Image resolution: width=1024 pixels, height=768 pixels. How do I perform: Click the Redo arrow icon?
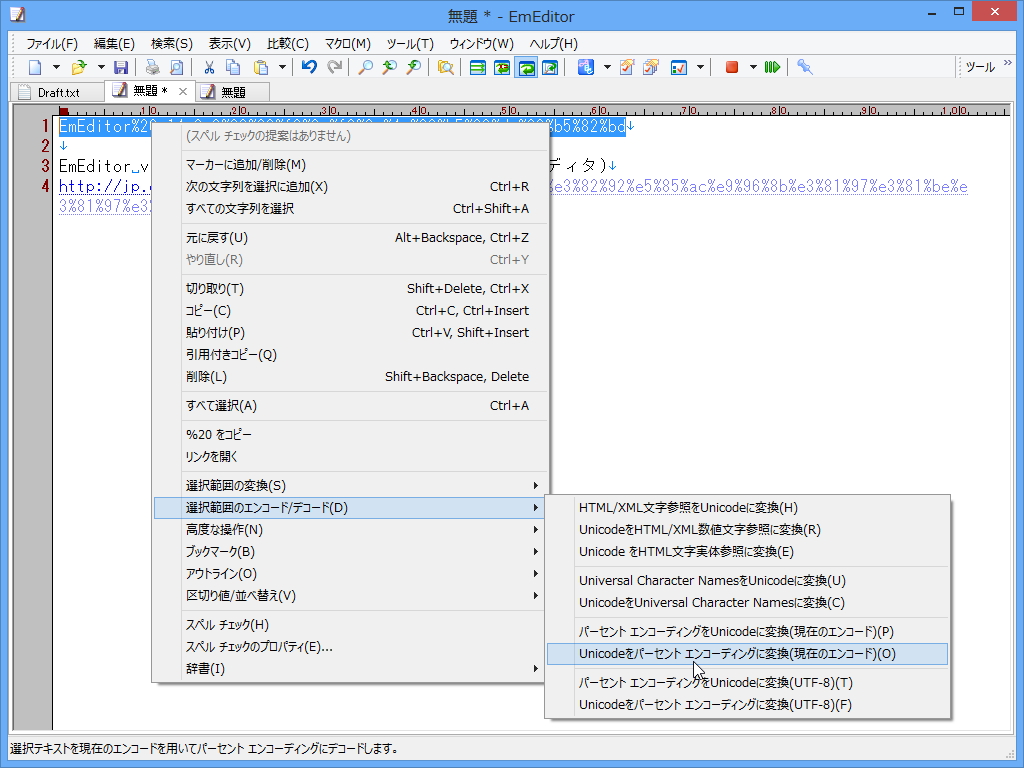pos(334,67)
